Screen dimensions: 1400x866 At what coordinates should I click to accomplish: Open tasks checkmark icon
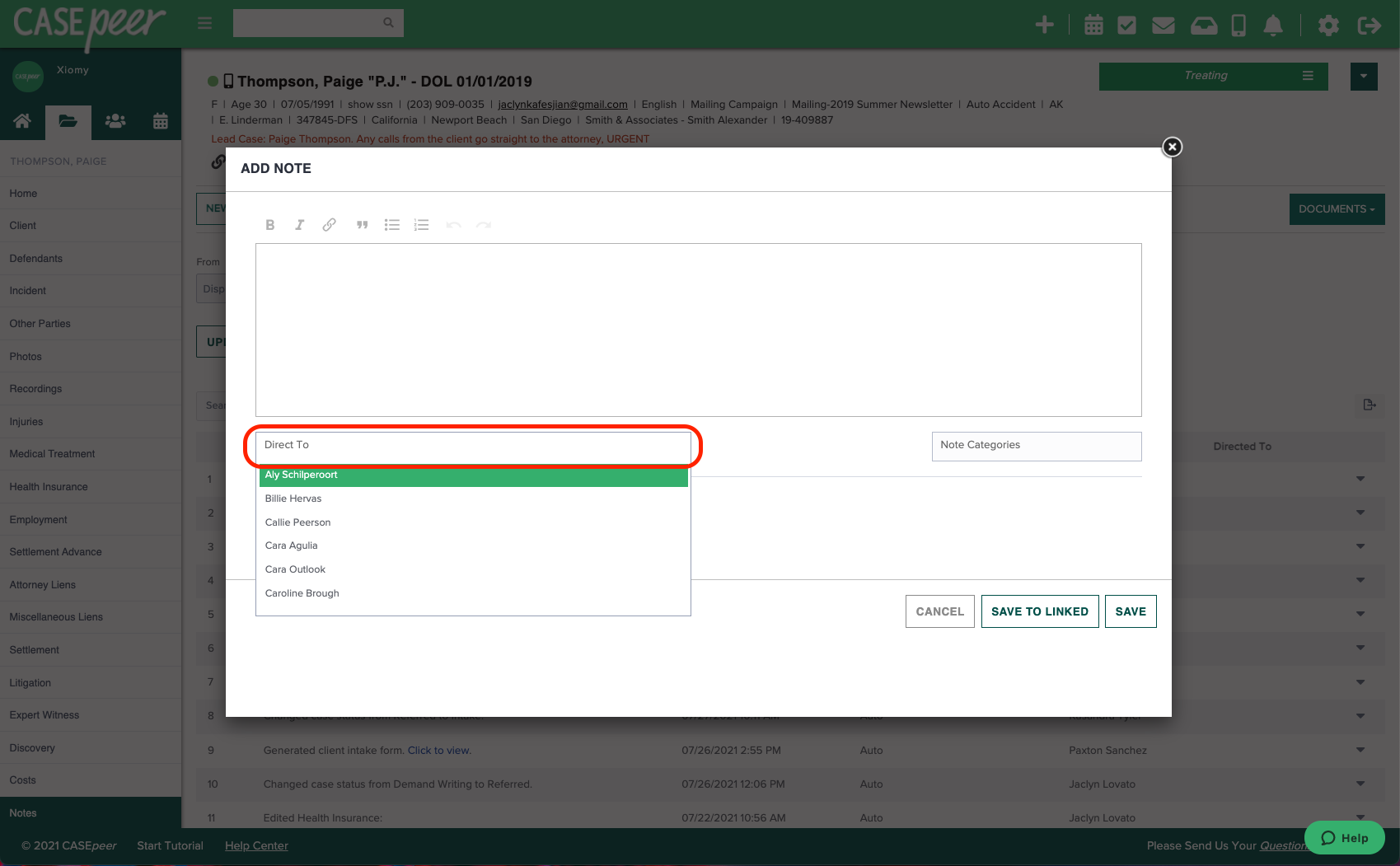tap(1126, 25)
